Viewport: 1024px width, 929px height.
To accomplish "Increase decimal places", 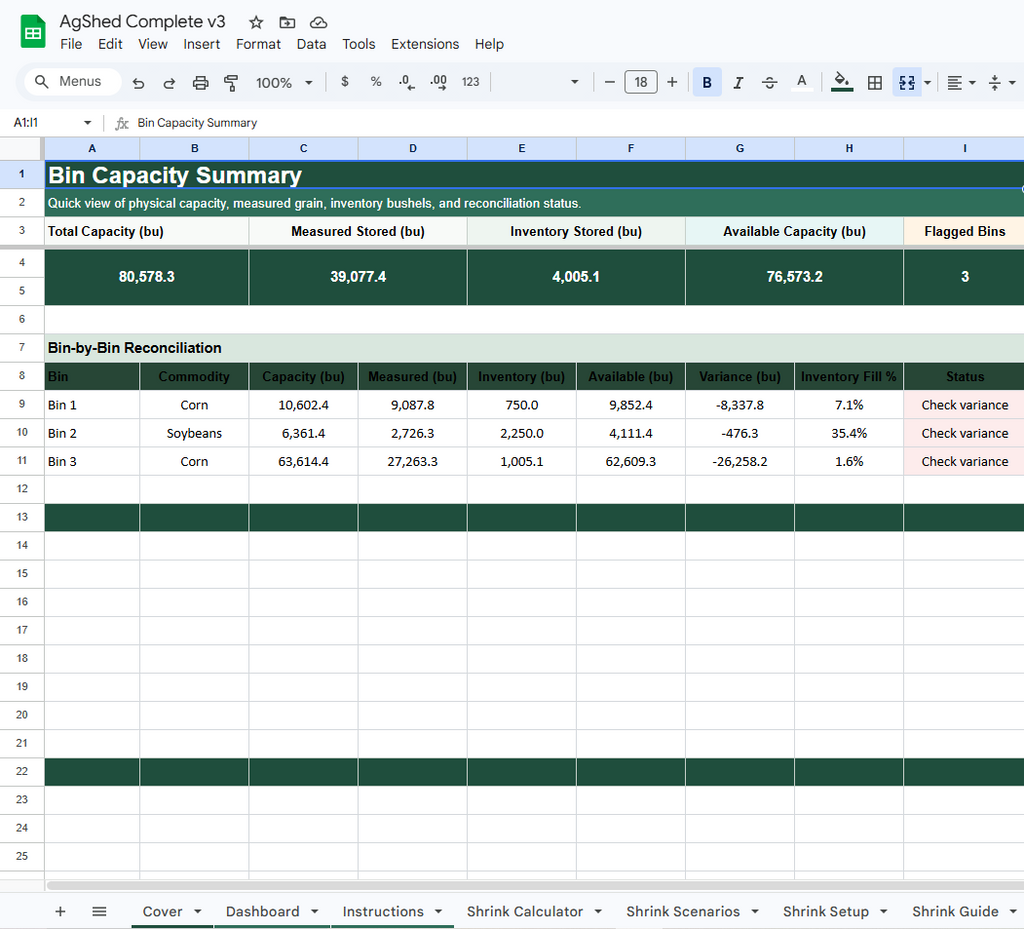I will [x=438, y=82].
